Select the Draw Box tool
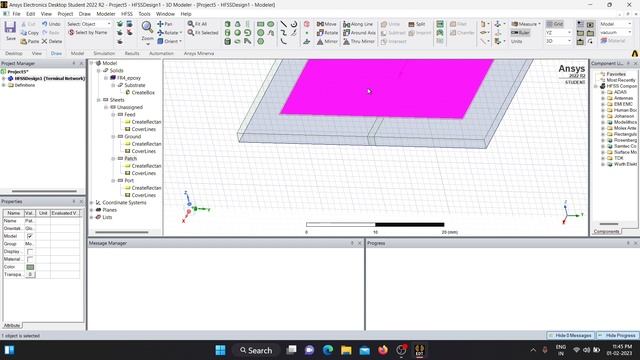This screenshot has height=360, width=640. 228,24
